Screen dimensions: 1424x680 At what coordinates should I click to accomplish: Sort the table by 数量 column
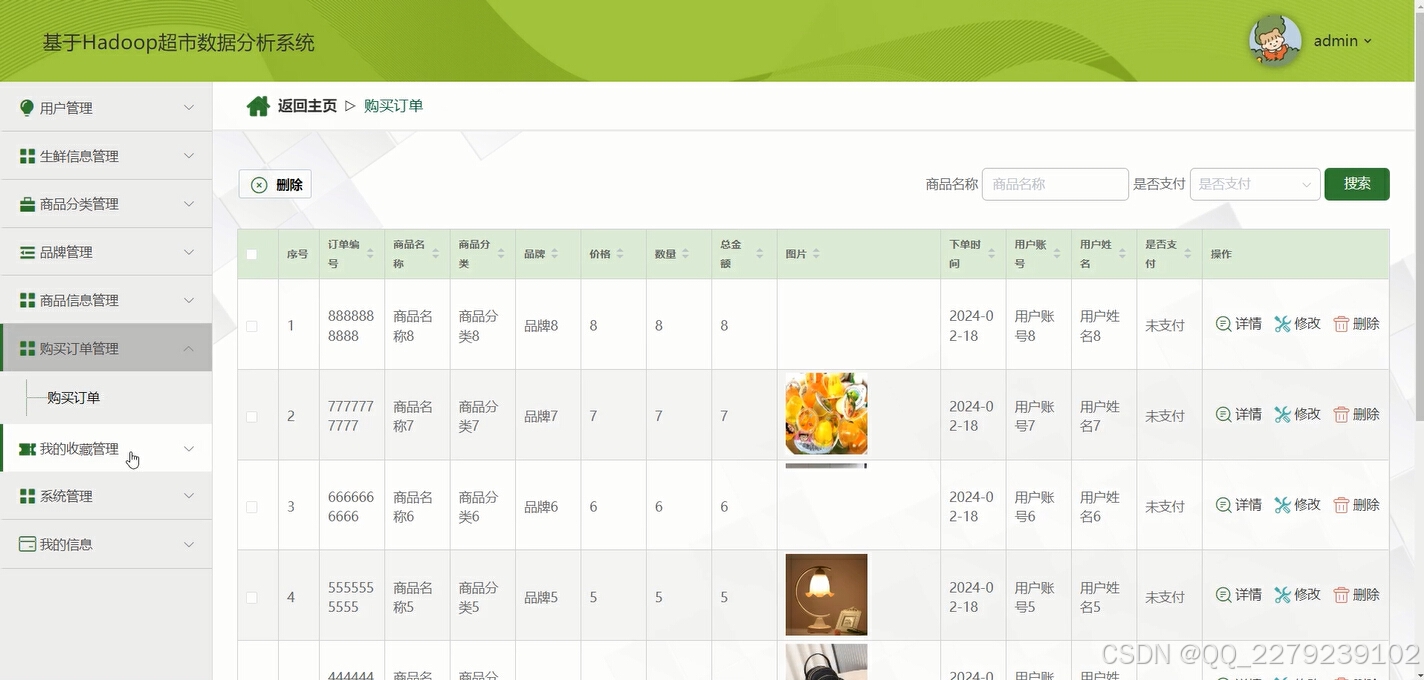684,254
